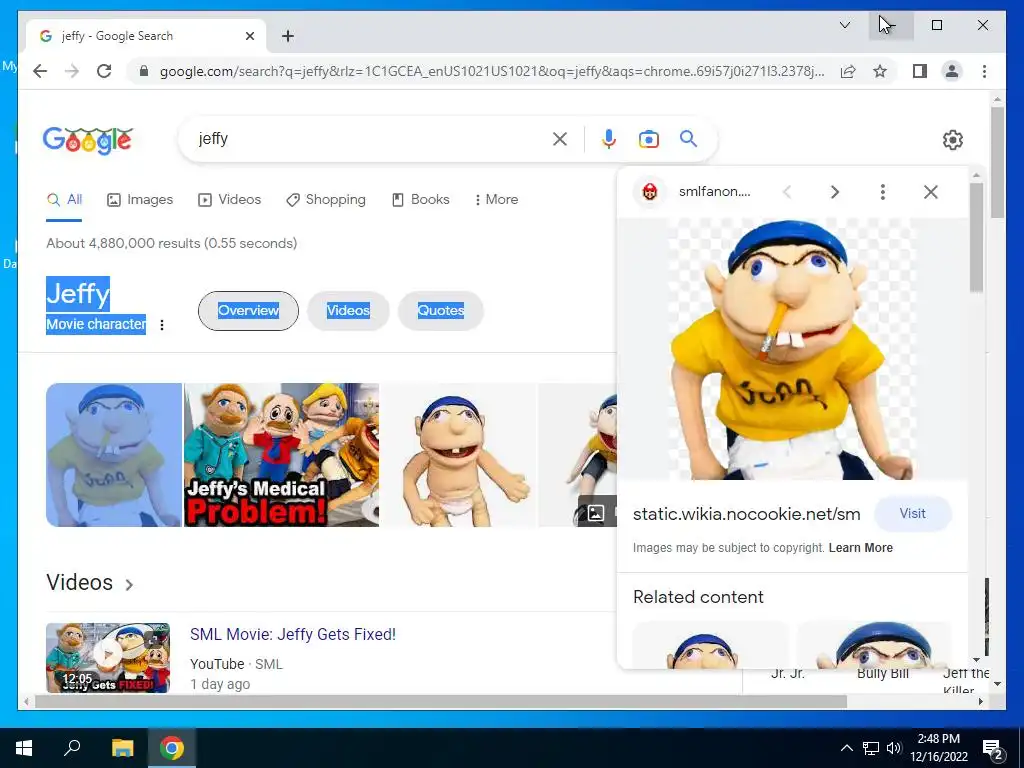Click the site lock icon in address bar
This screenshot has width=1024, height=768.
144,71
